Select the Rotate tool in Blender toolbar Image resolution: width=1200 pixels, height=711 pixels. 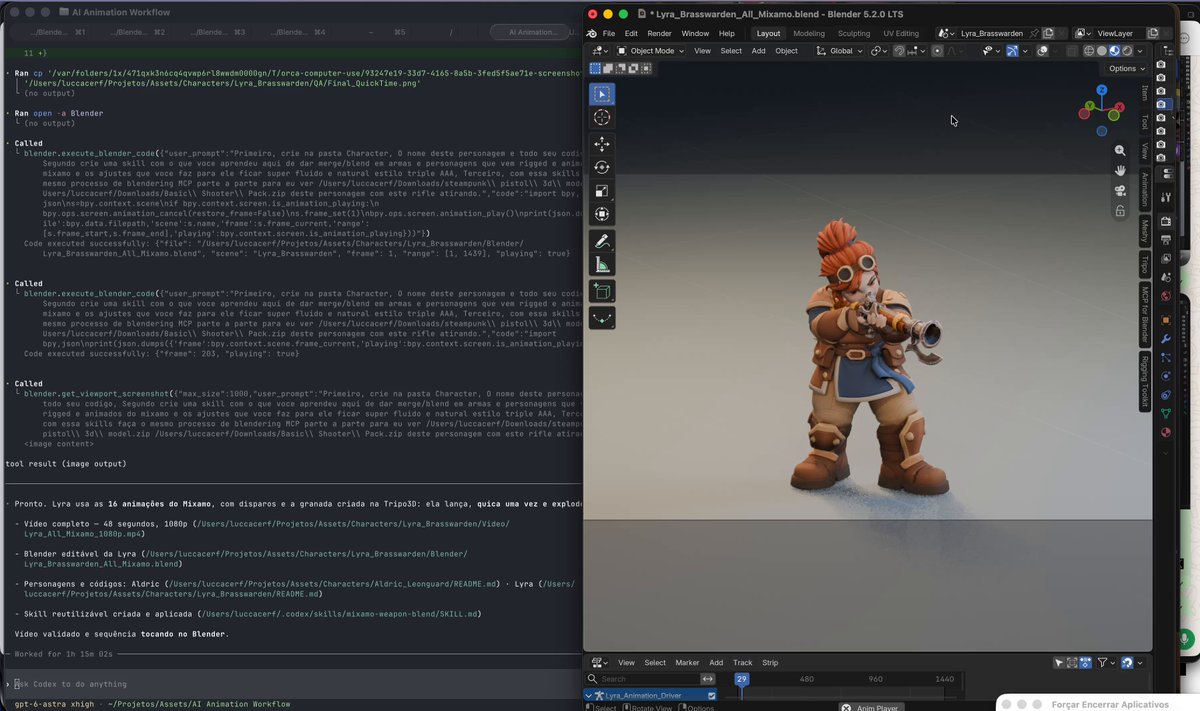pos(602,167)
